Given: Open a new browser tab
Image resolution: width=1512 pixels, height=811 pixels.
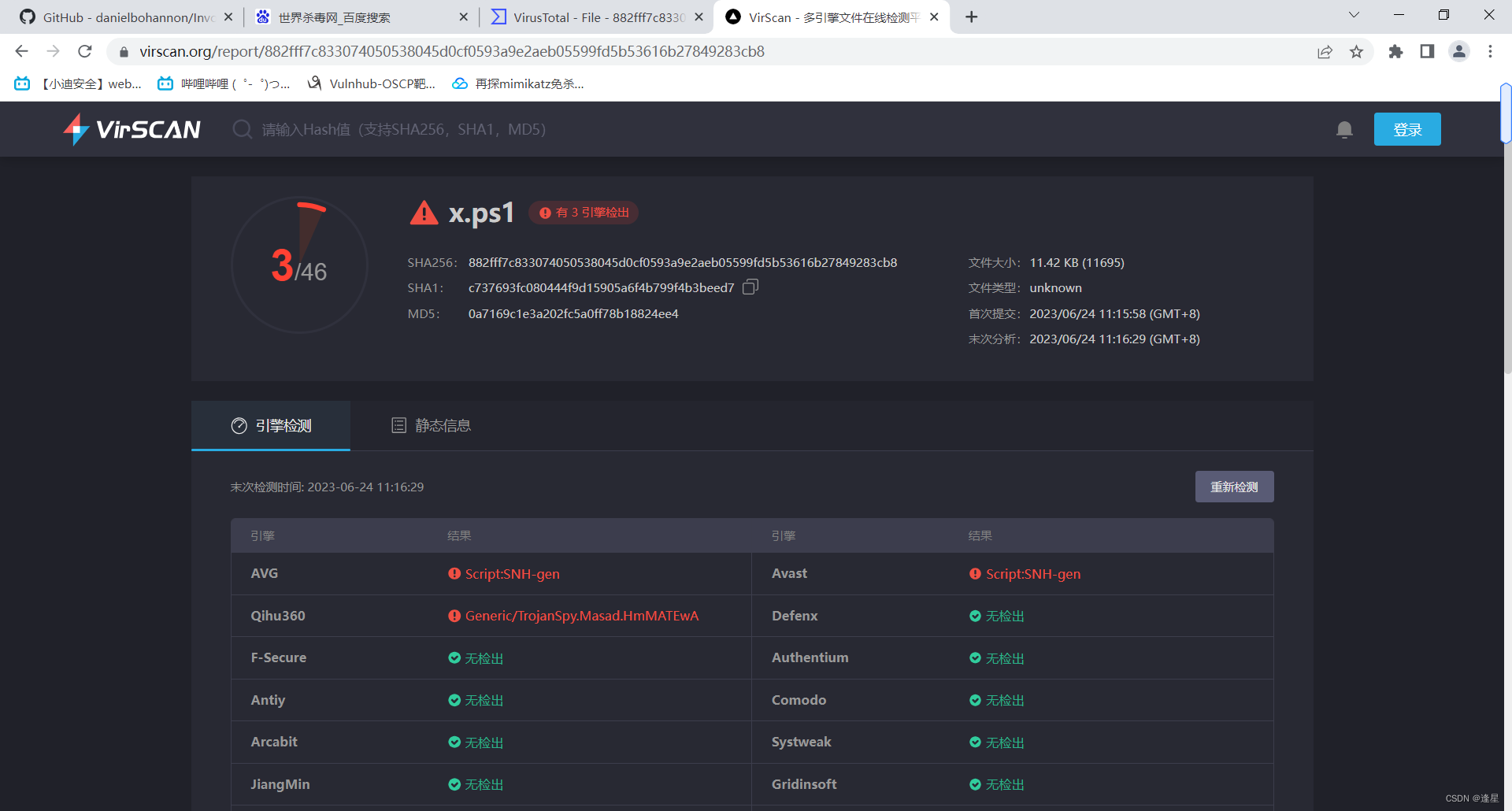Looking at the screenshot, I should pos(972,17).
